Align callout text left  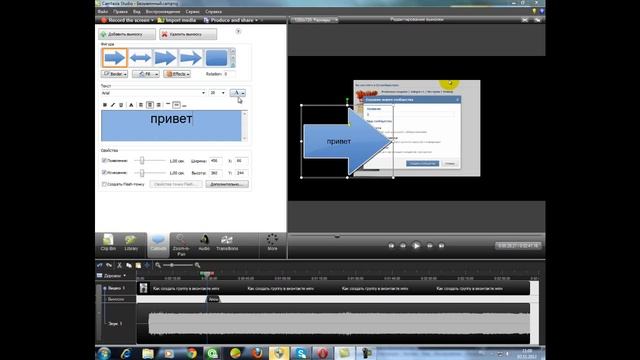pyautogui.click(x=141, y=105)
